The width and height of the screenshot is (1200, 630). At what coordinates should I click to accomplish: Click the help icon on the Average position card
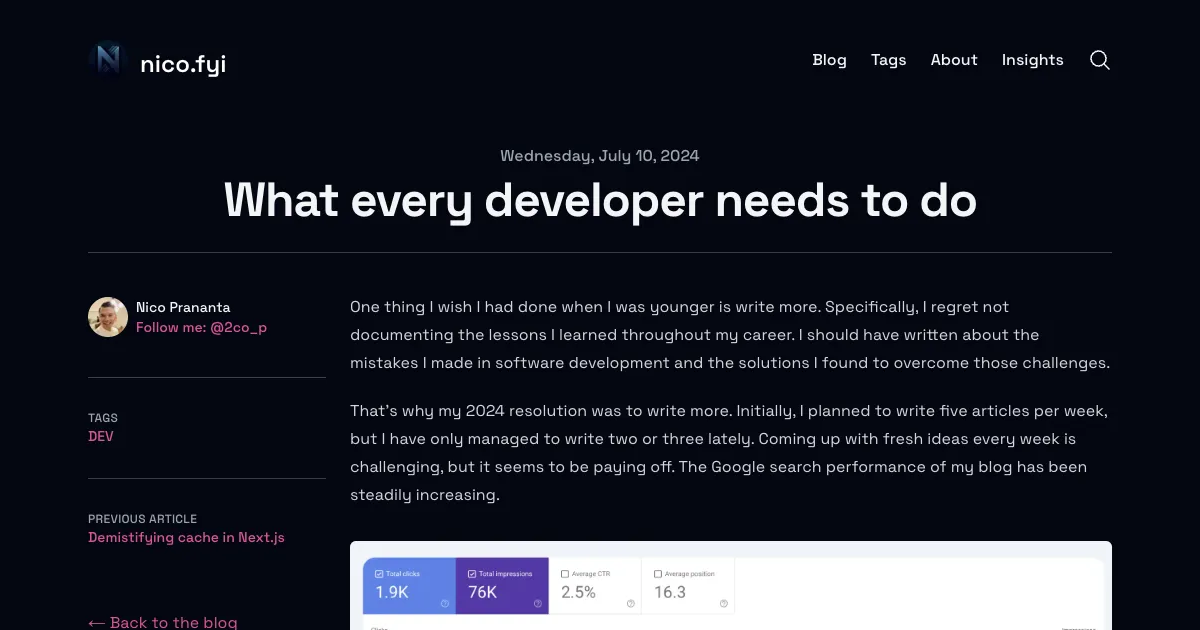point(723,604)
